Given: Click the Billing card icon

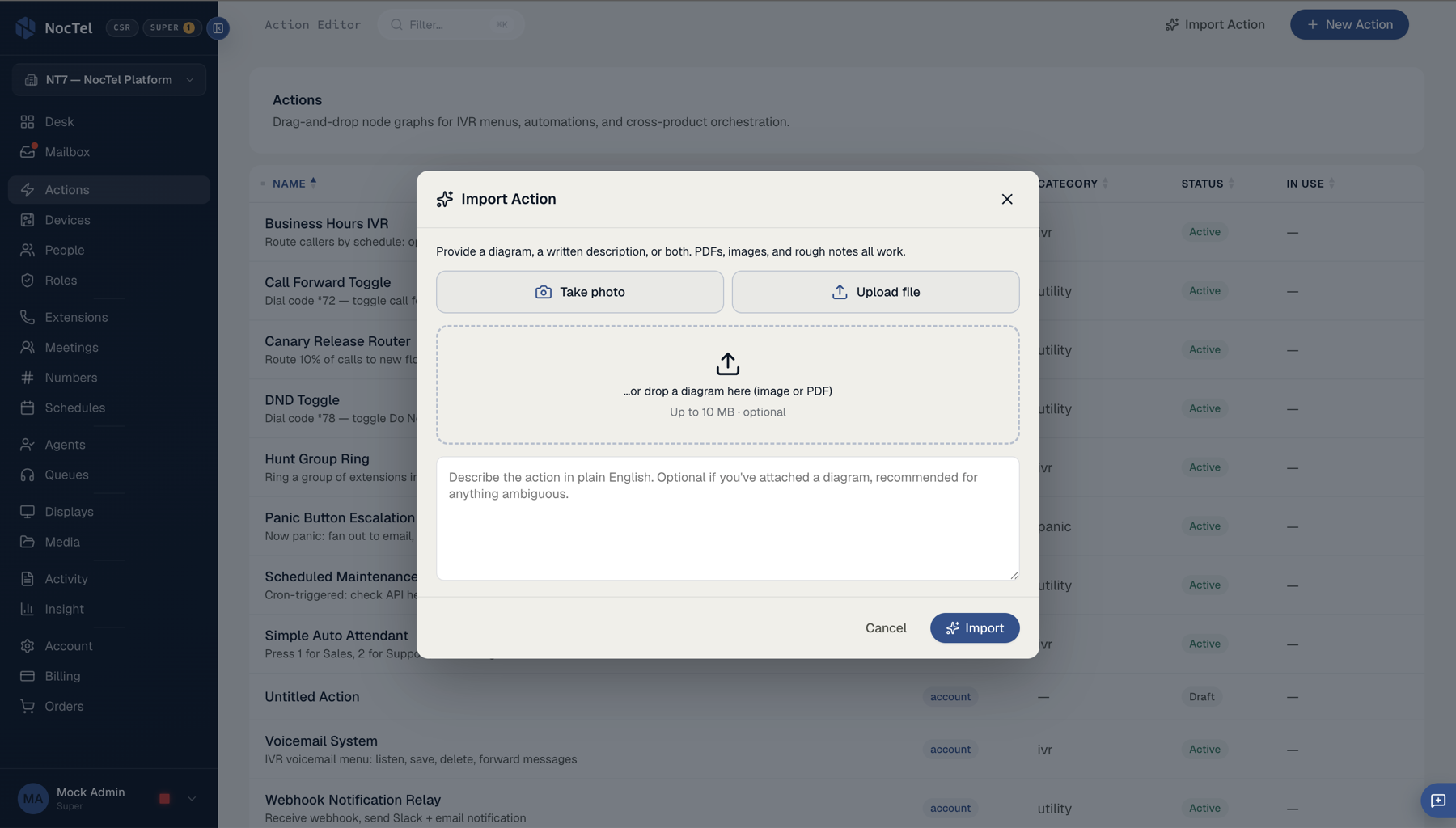Looking at the screenshot, I should (x=28, y=677).
